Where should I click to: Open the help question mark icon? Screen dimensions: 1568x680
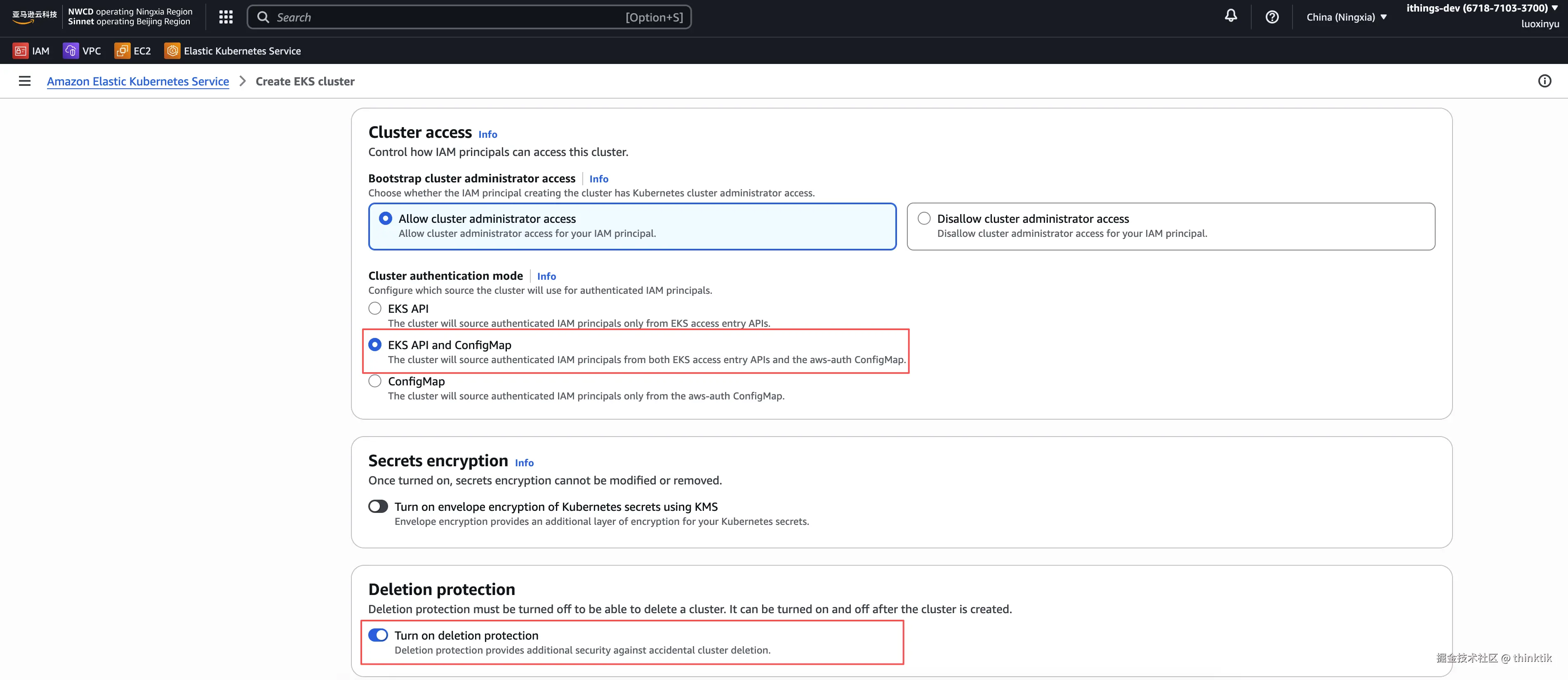[x=1271, y=17]
